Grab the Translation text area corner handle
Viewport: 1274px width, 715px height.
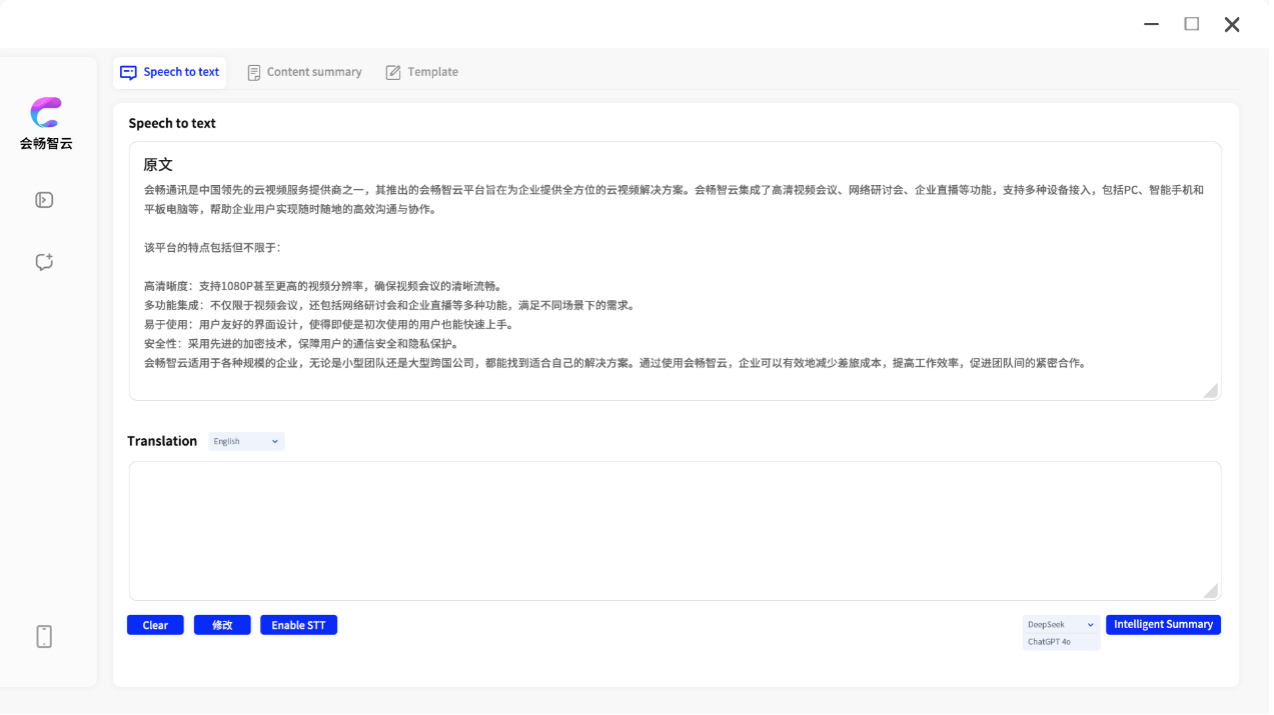1210,590
